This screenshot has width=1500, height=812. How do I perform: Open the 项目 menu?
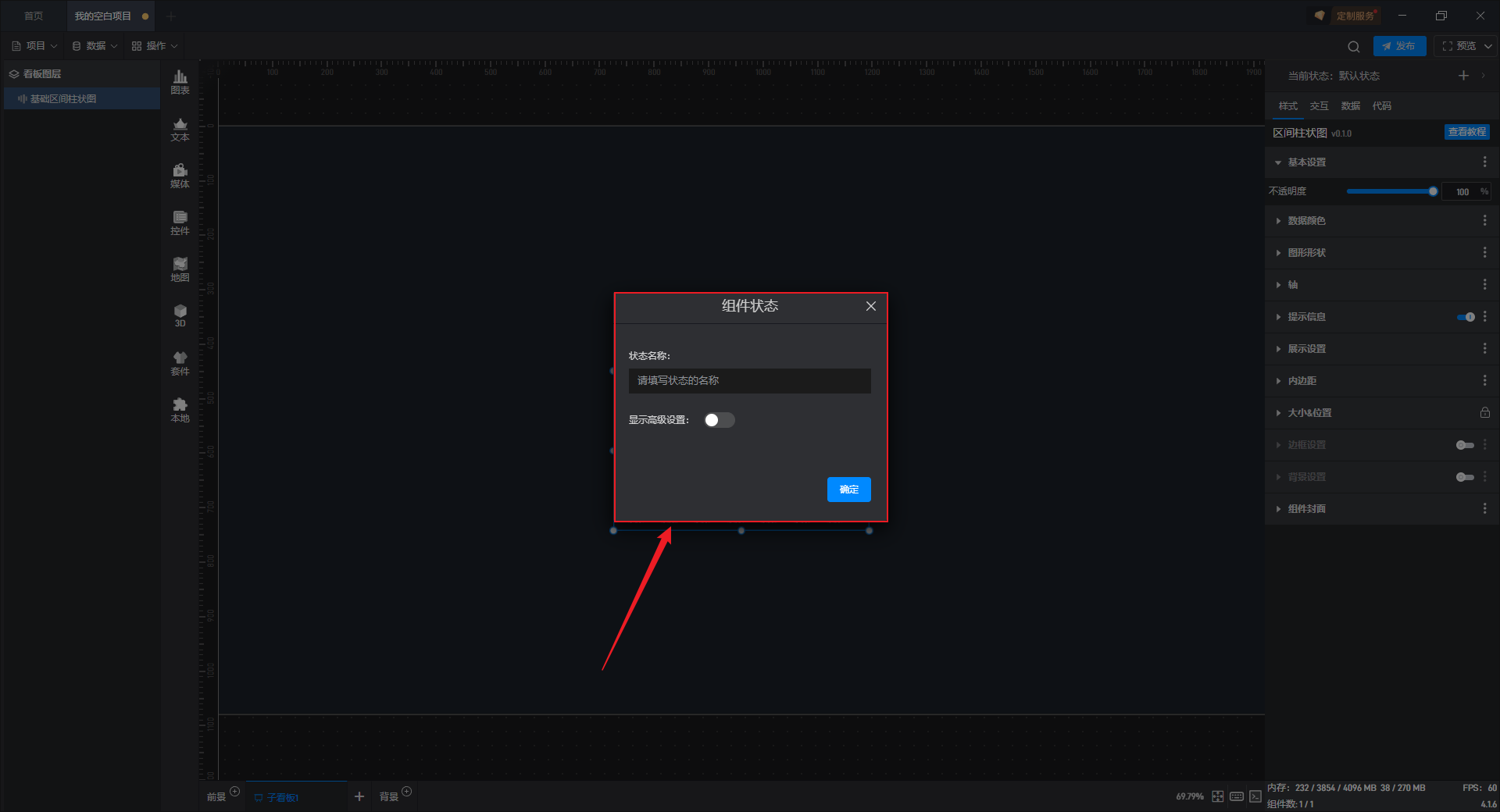[x=34, y=46]
